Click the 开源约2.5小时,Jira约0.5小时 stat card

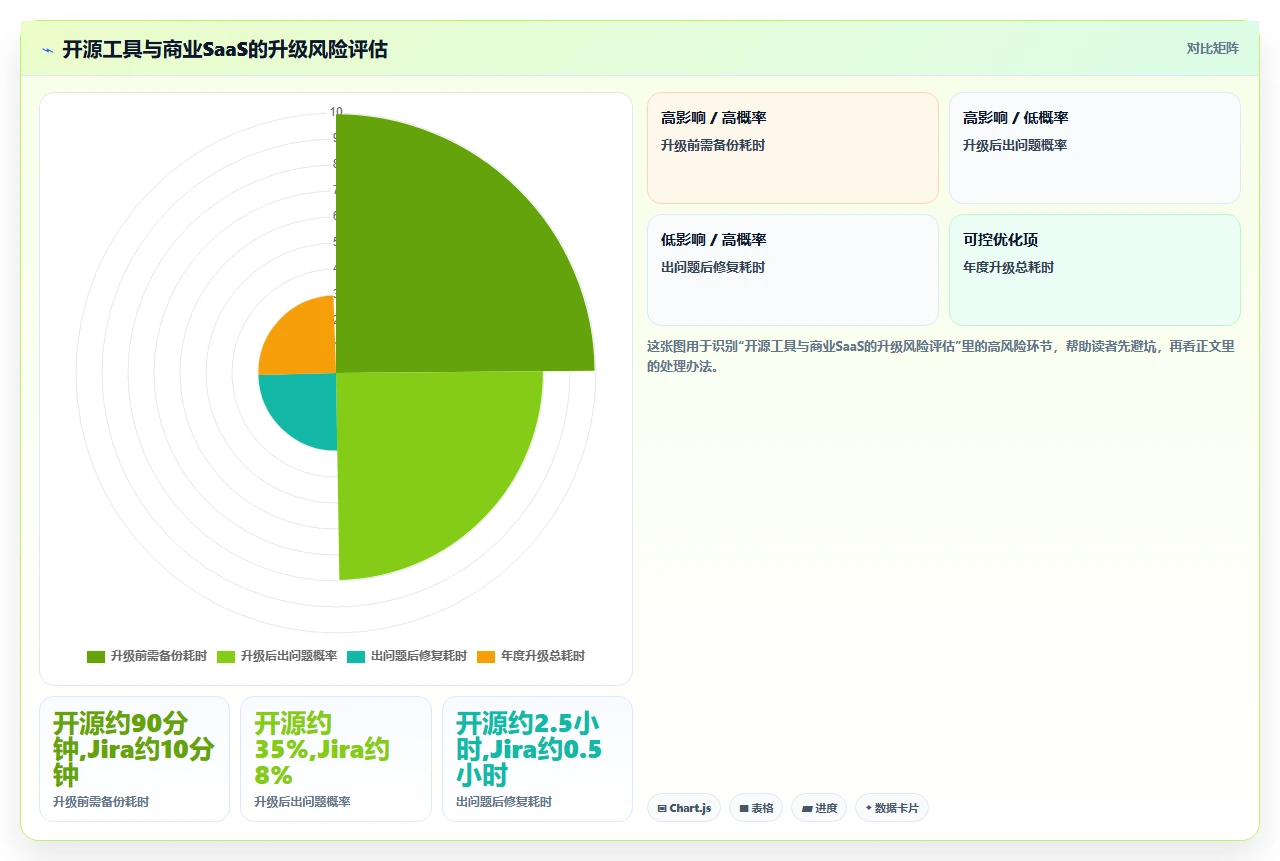[537, 759]
